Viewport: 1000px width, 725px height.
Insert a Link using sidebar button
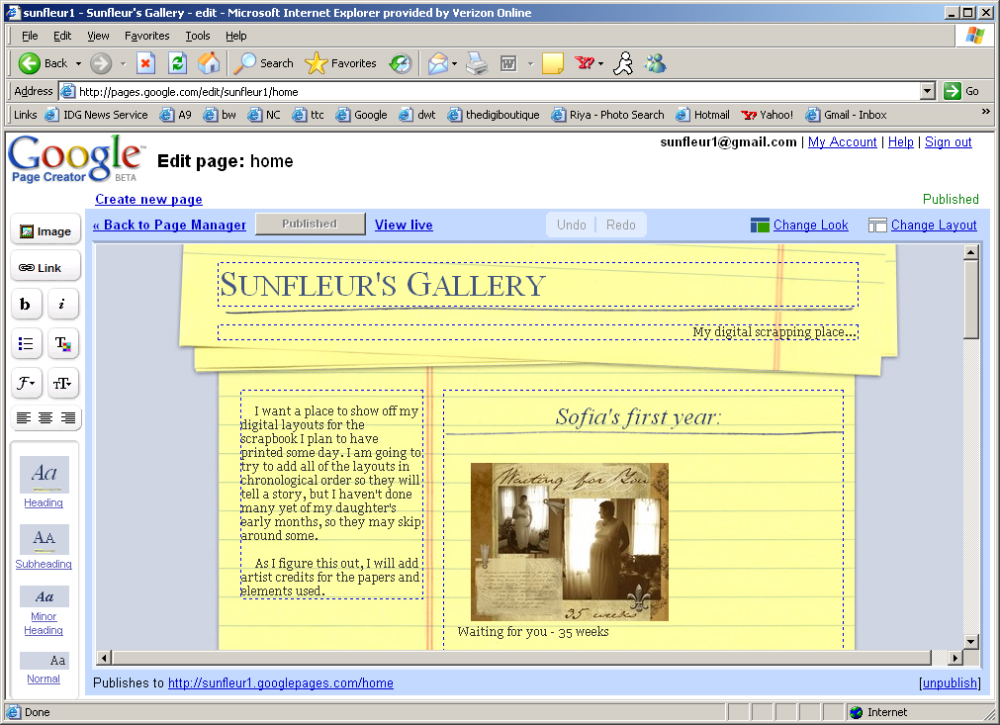tap(45, 267)
